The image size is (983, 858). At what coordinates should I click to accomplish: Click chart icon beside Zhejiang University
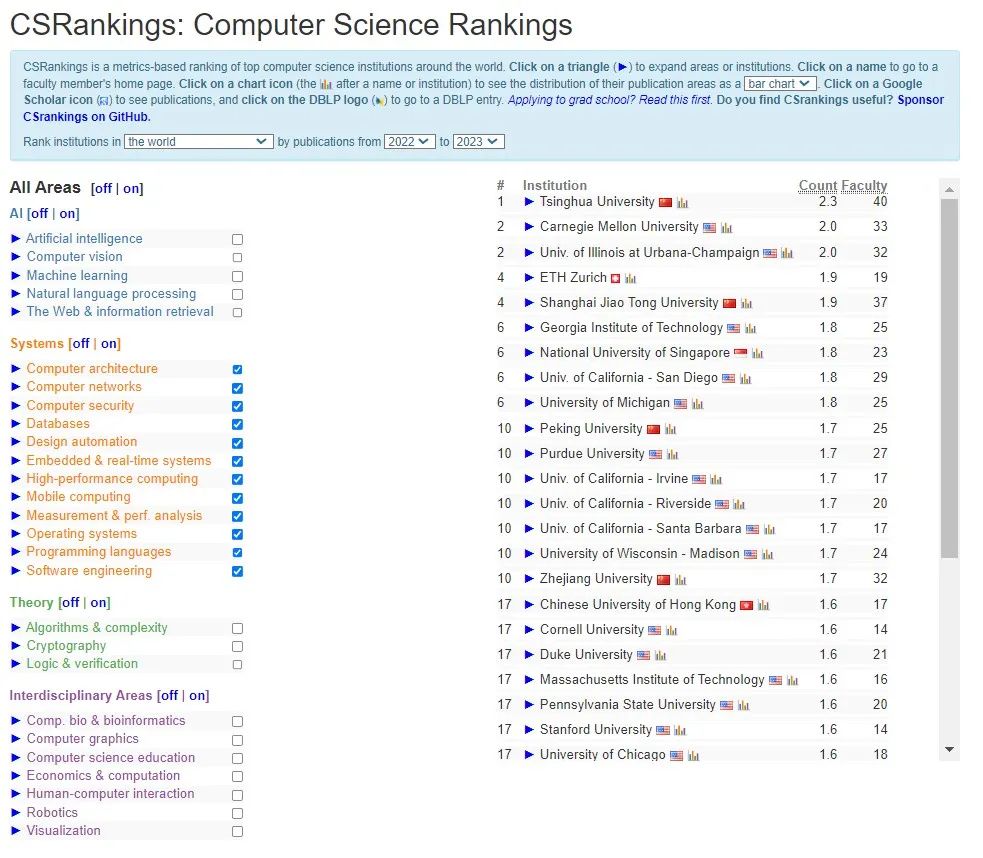point(681,580)
